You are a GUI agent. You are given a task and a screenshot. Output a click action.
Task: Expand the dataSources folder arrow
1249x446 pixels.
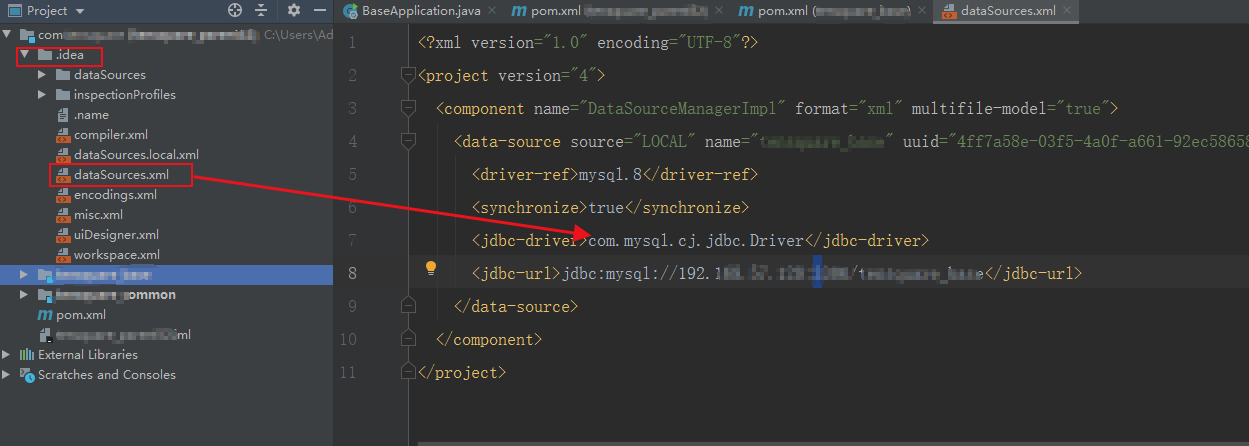click(x=42, y=75)
